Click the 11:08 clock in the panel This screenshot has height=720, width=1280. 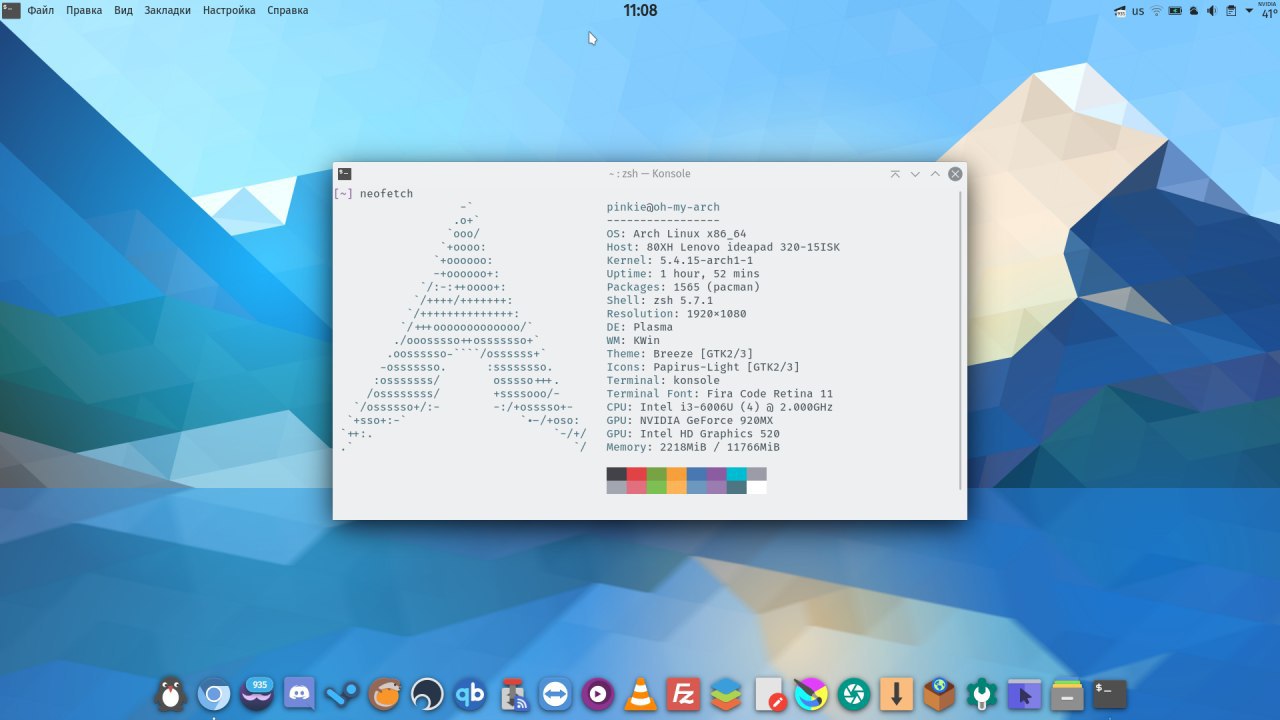640,10
